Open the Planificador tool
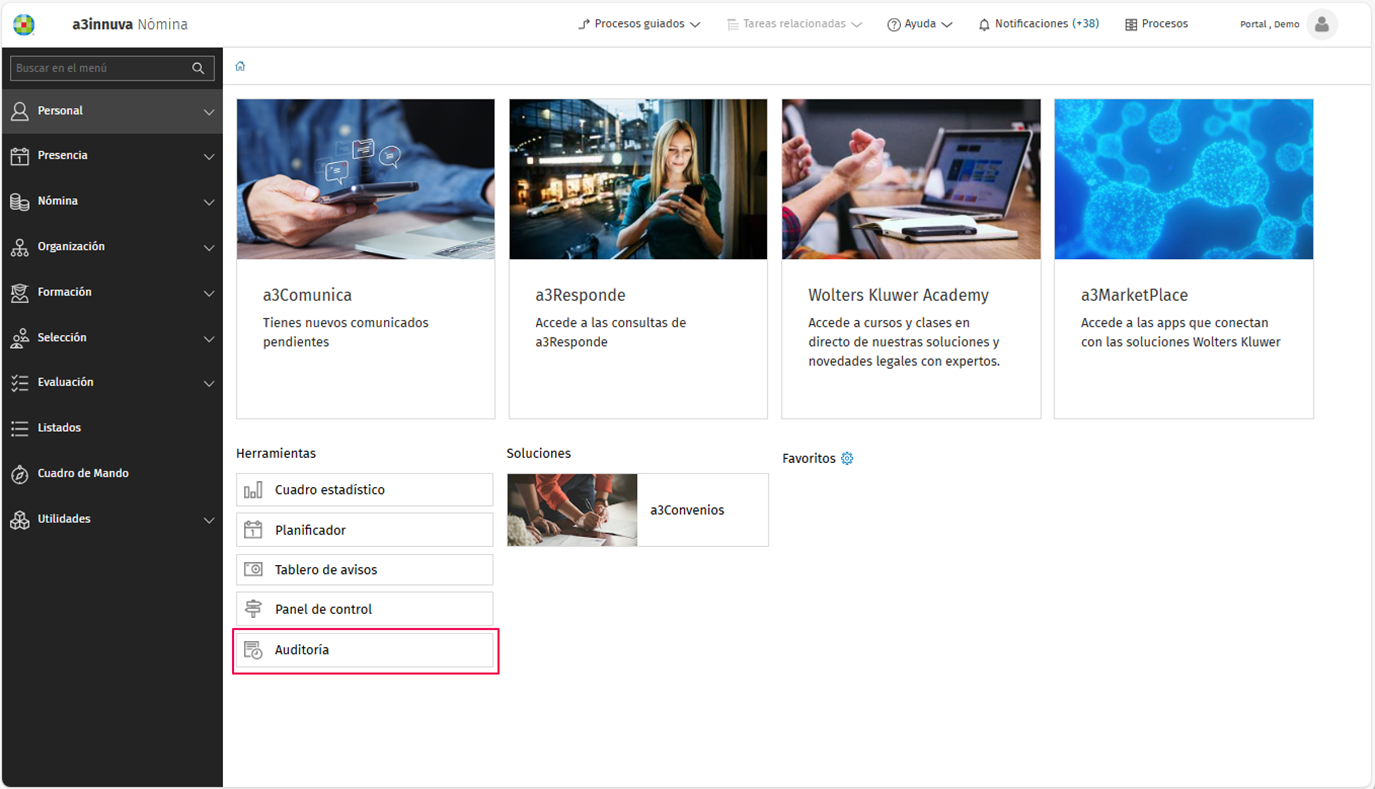 pyautogui.click(x=365, y=530)
